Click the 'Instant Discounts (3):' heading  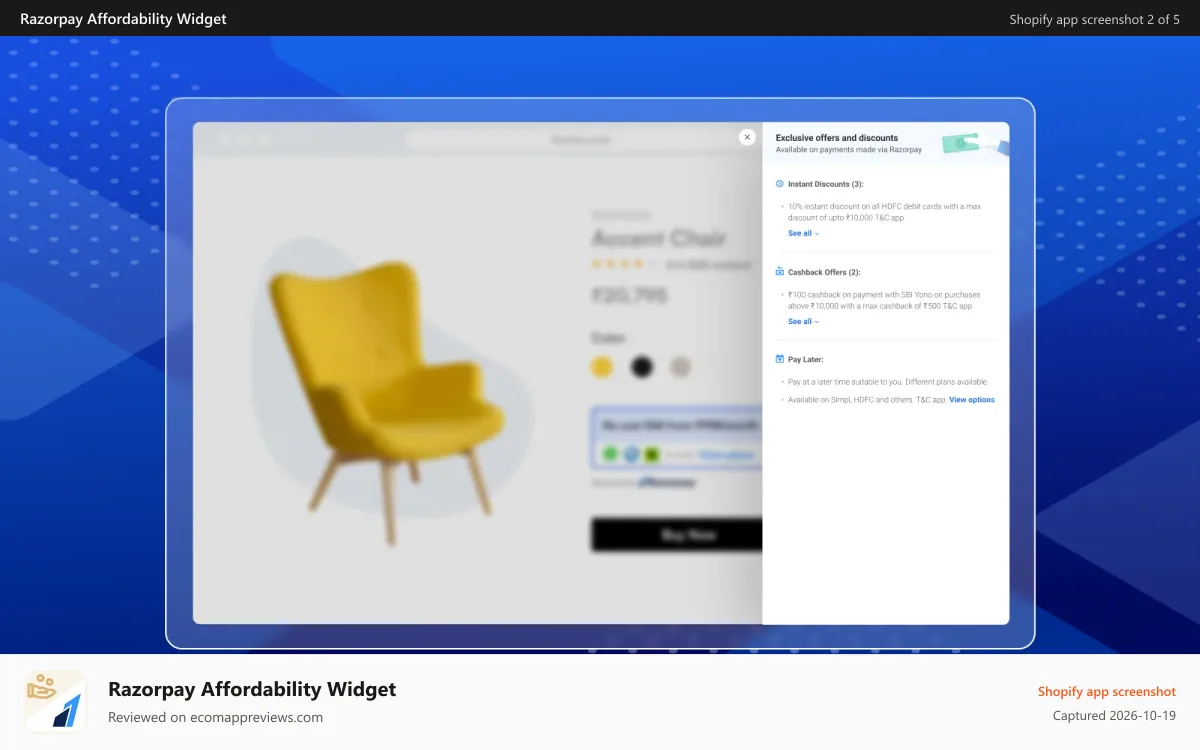[825, 184]
